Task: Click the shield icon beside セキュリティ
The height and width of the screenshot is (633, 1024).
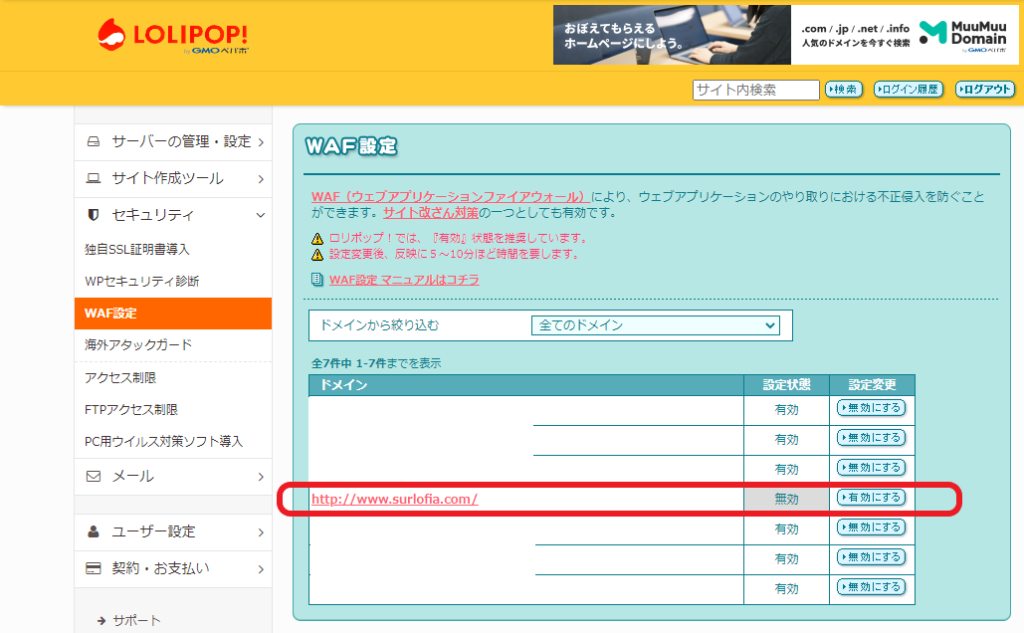Action: [x=94, y=215]
